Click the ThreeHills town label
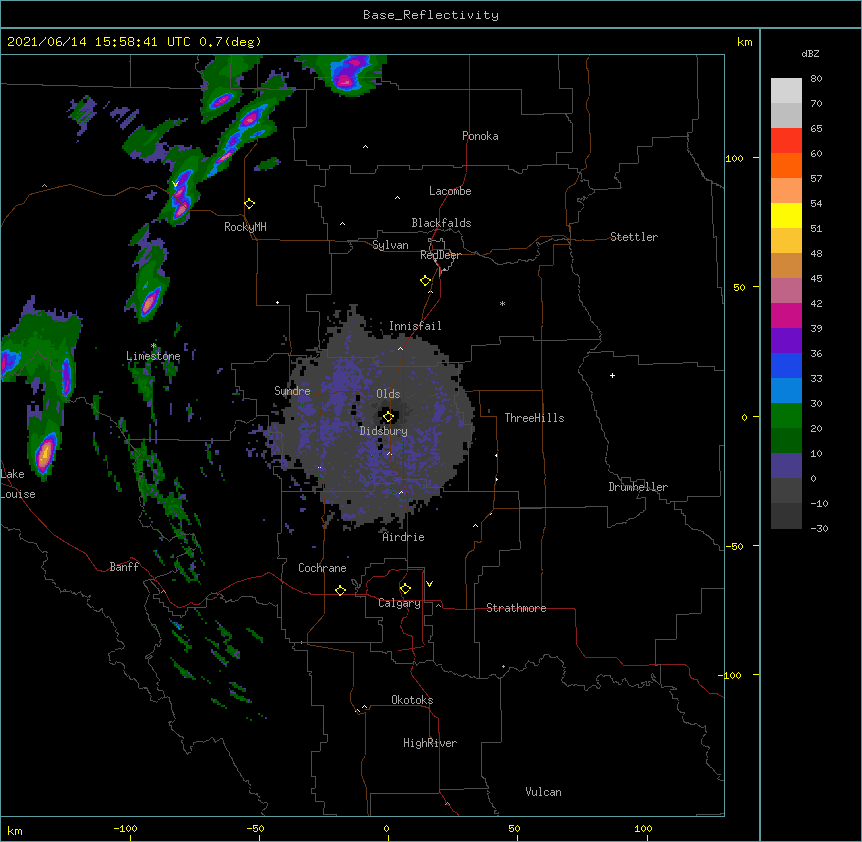Image resolution: width=862 pixels, height=842 pixels. point(534,418)
